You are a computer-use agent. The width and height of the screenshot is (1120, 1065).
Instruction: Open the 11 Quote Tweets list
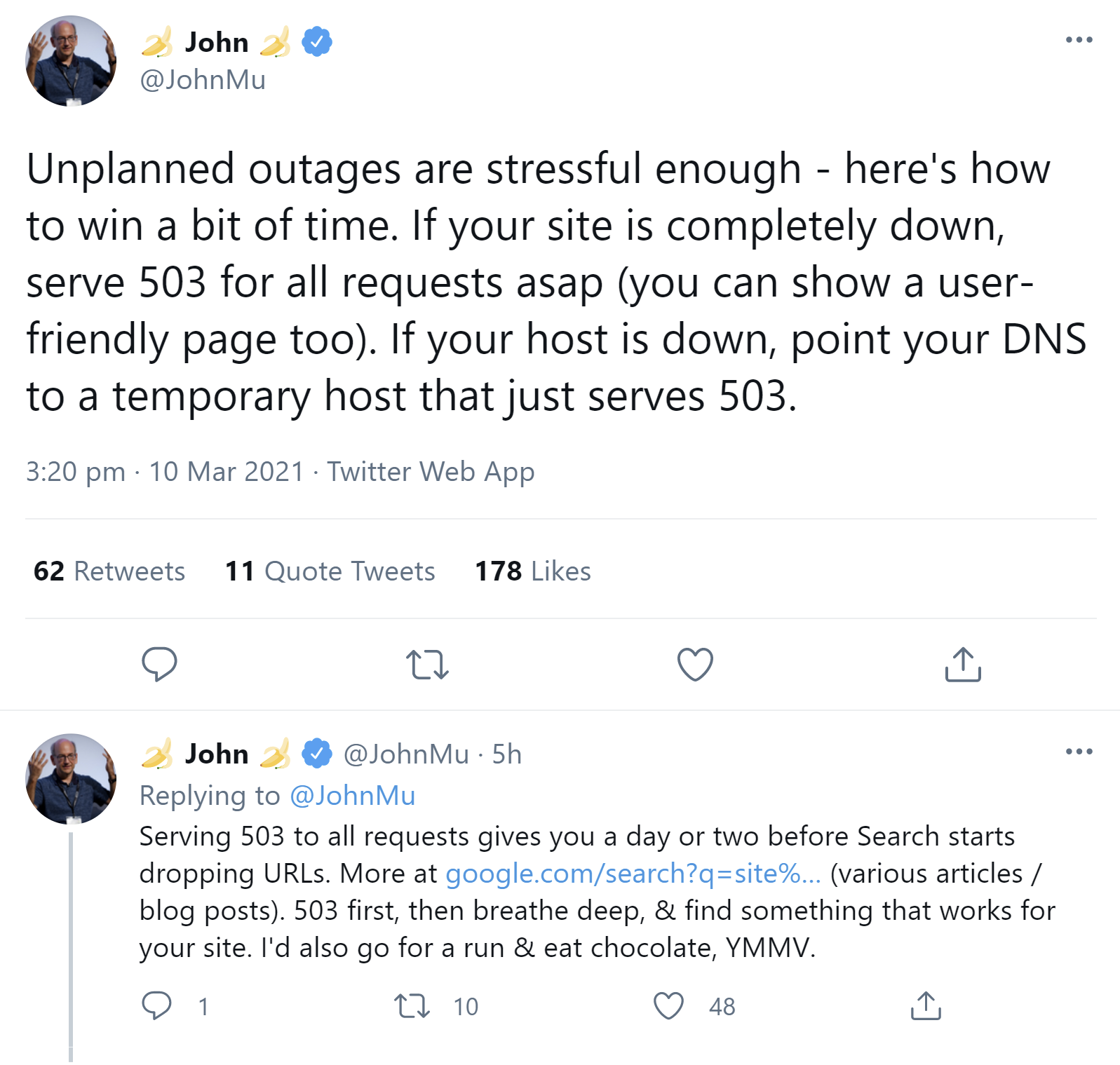click(330, 571)
